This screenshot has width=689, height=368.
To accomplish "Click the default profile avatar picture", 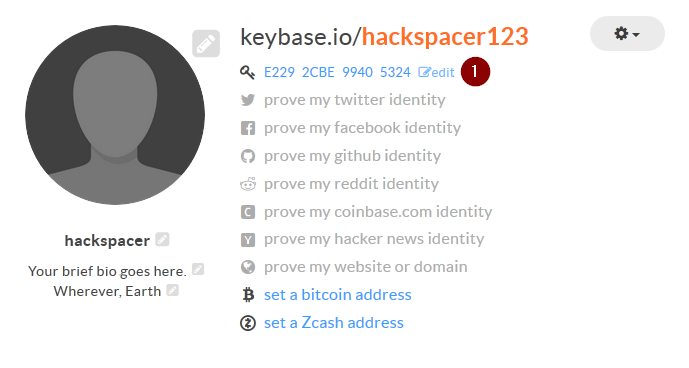I will 115,115.
